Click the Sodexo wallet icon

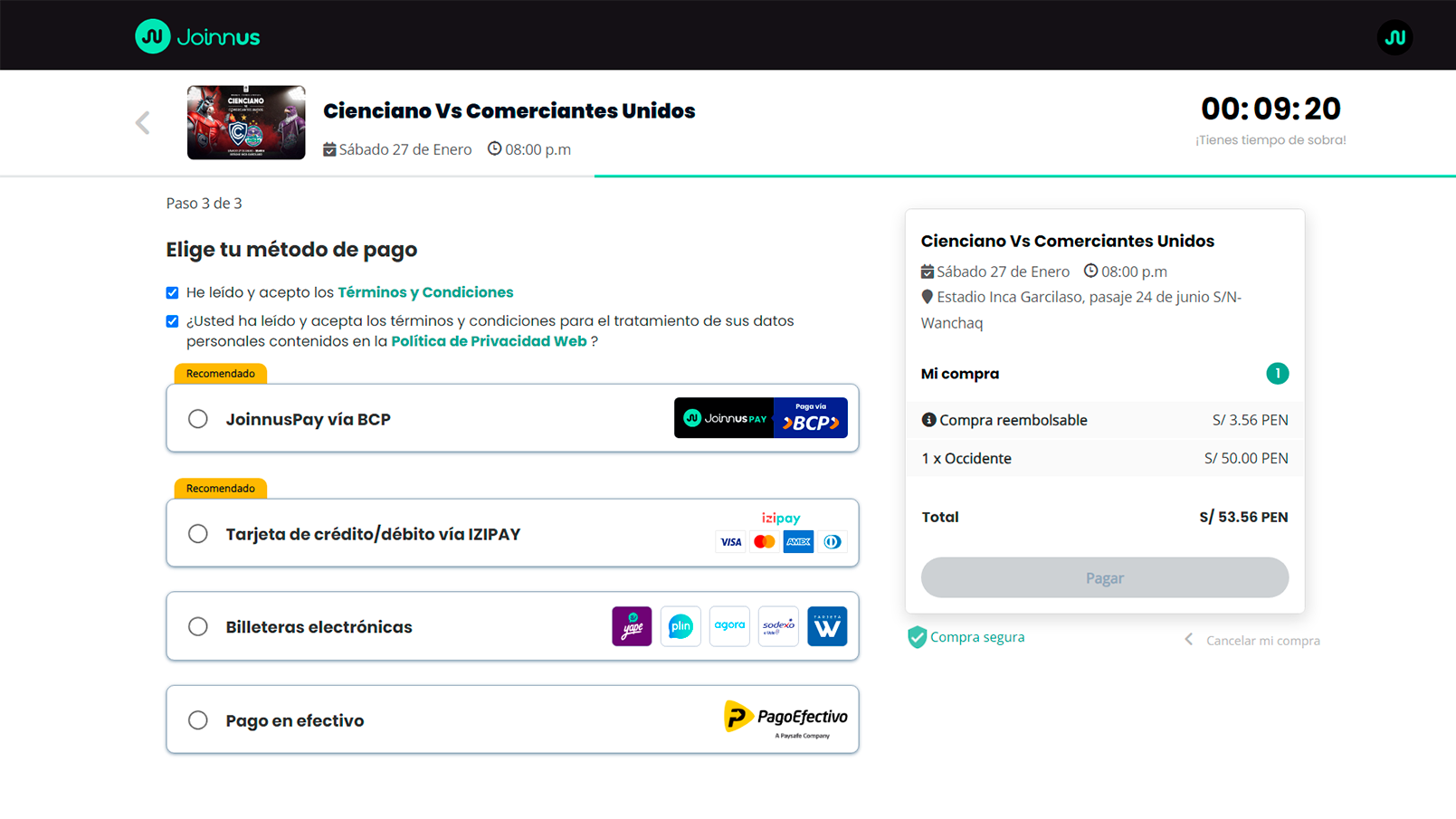(x=777, y=625)
